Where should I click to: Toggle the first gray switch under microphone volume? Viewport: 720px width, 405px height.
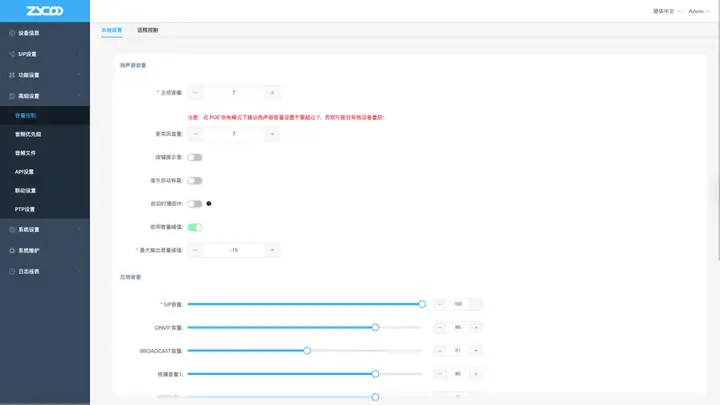[x=195, y=158]
